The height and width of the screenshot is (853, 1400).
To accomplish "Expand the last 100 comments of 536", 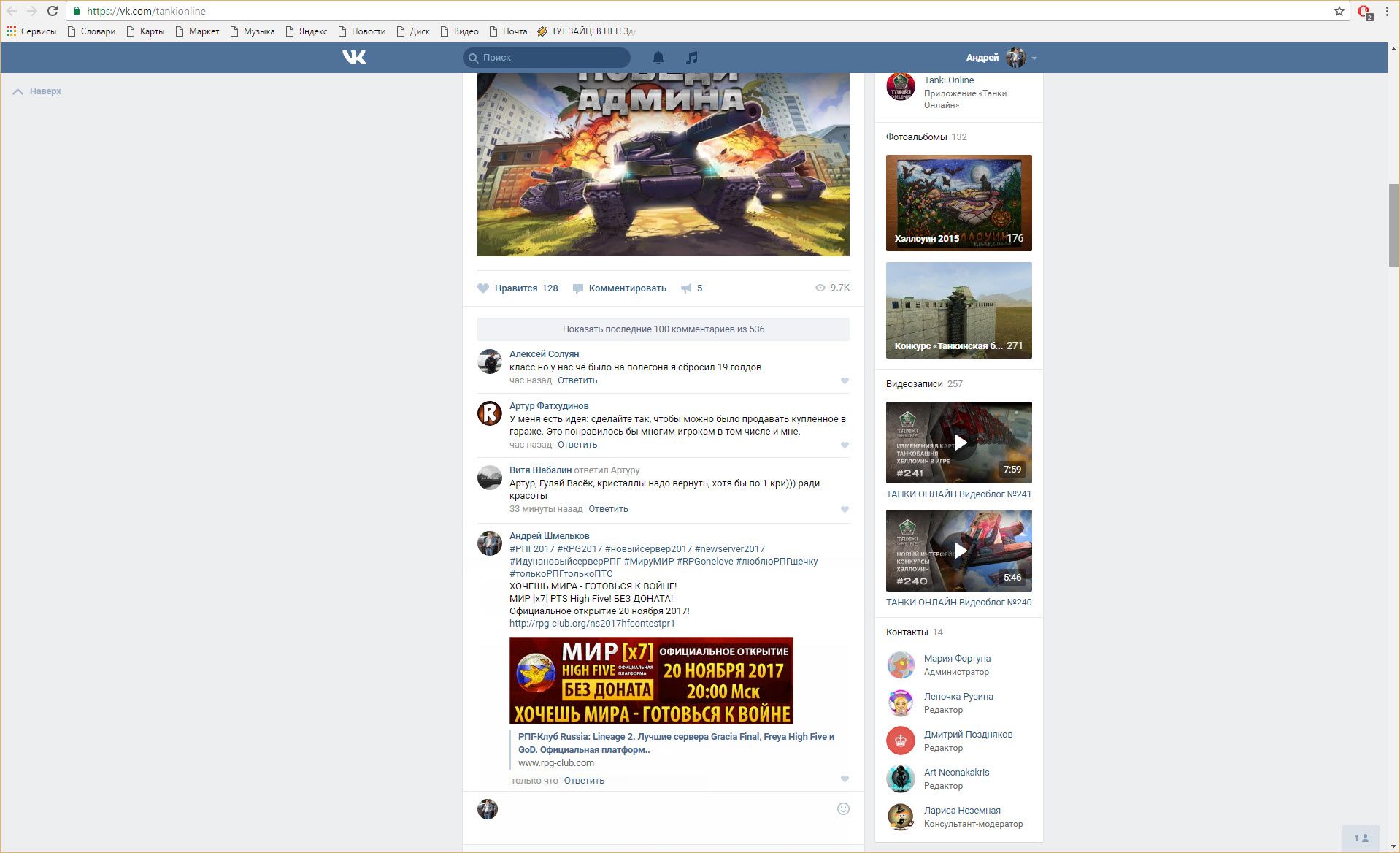I will (664, 329).
